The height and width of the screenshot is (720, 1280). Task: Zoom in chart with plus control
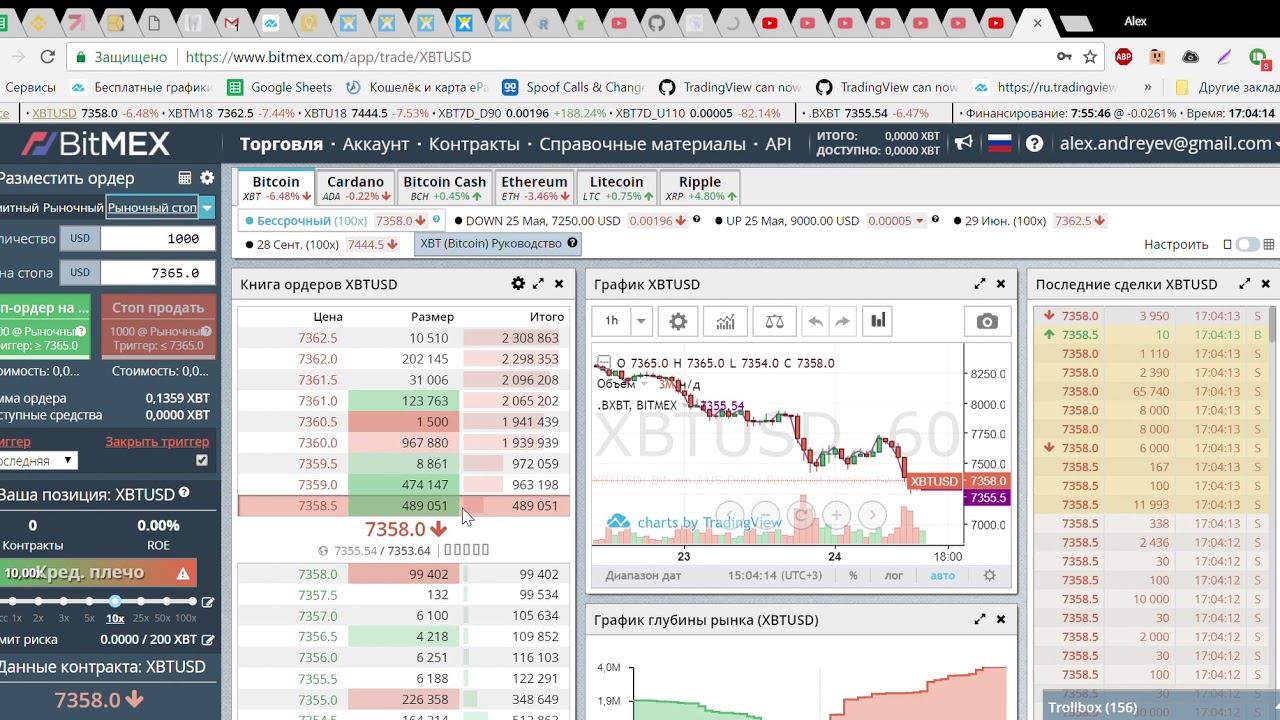pyautogui.click(x=836, y=515)
